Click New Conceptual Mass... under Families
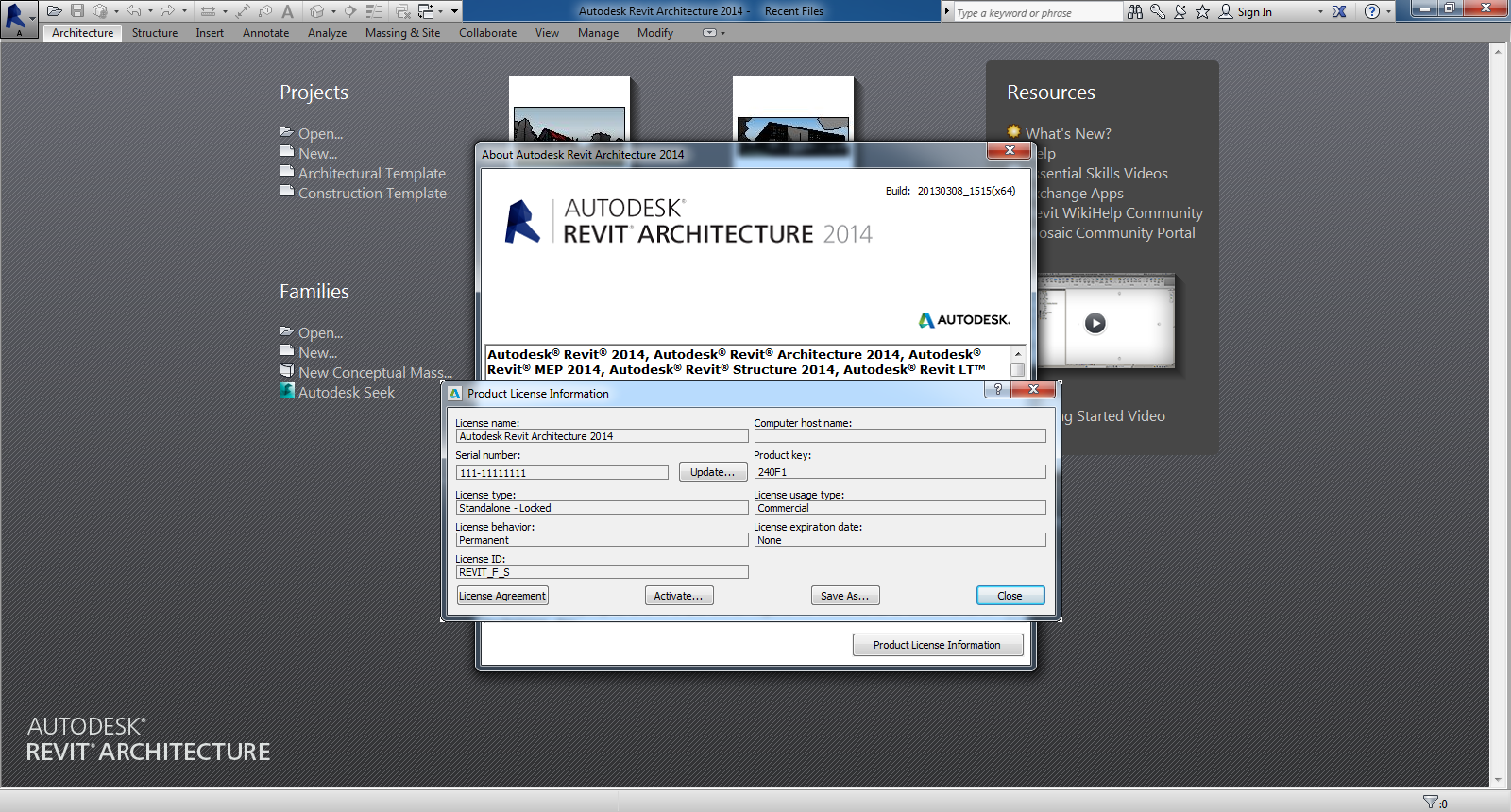The width and height of the screenshot is (1511, 812). click(x=376, y=372)
